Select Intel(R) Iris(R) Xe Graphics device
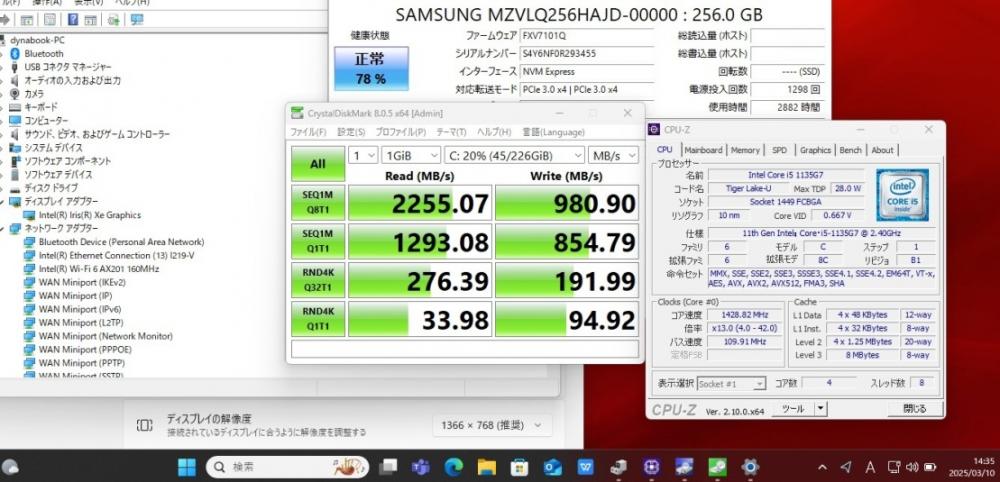The image size is (1000, 482). [x=90, y=215]
